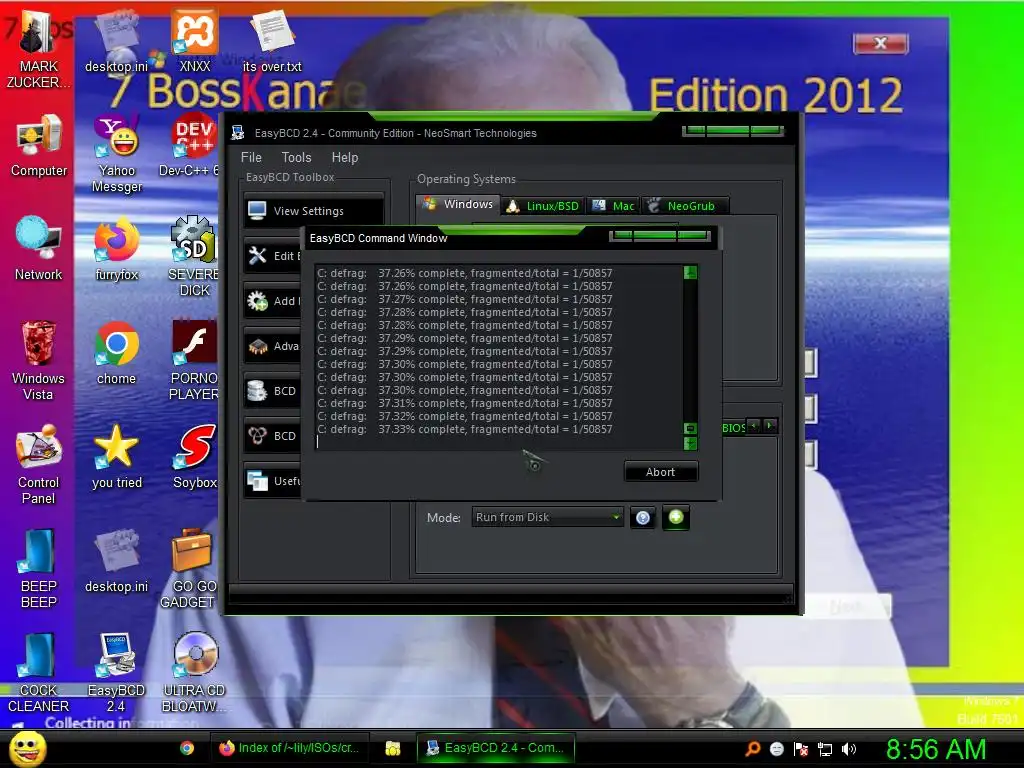Switch to EasyBCD 2.4 taskbar item
The image size is (1024, 768).
coord(496,748)
